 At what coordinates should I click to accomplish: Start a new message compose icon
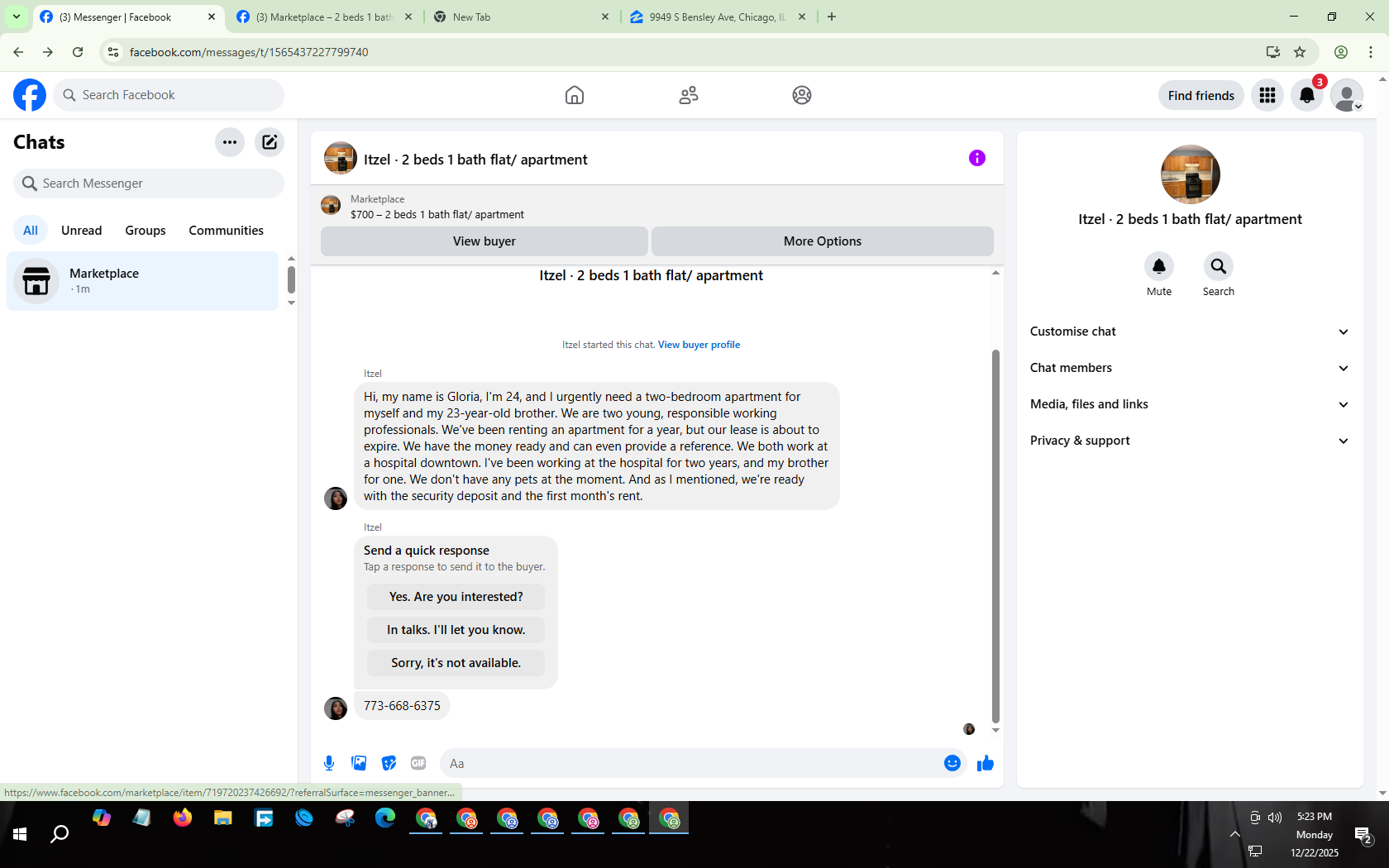(x=270, y=142)
